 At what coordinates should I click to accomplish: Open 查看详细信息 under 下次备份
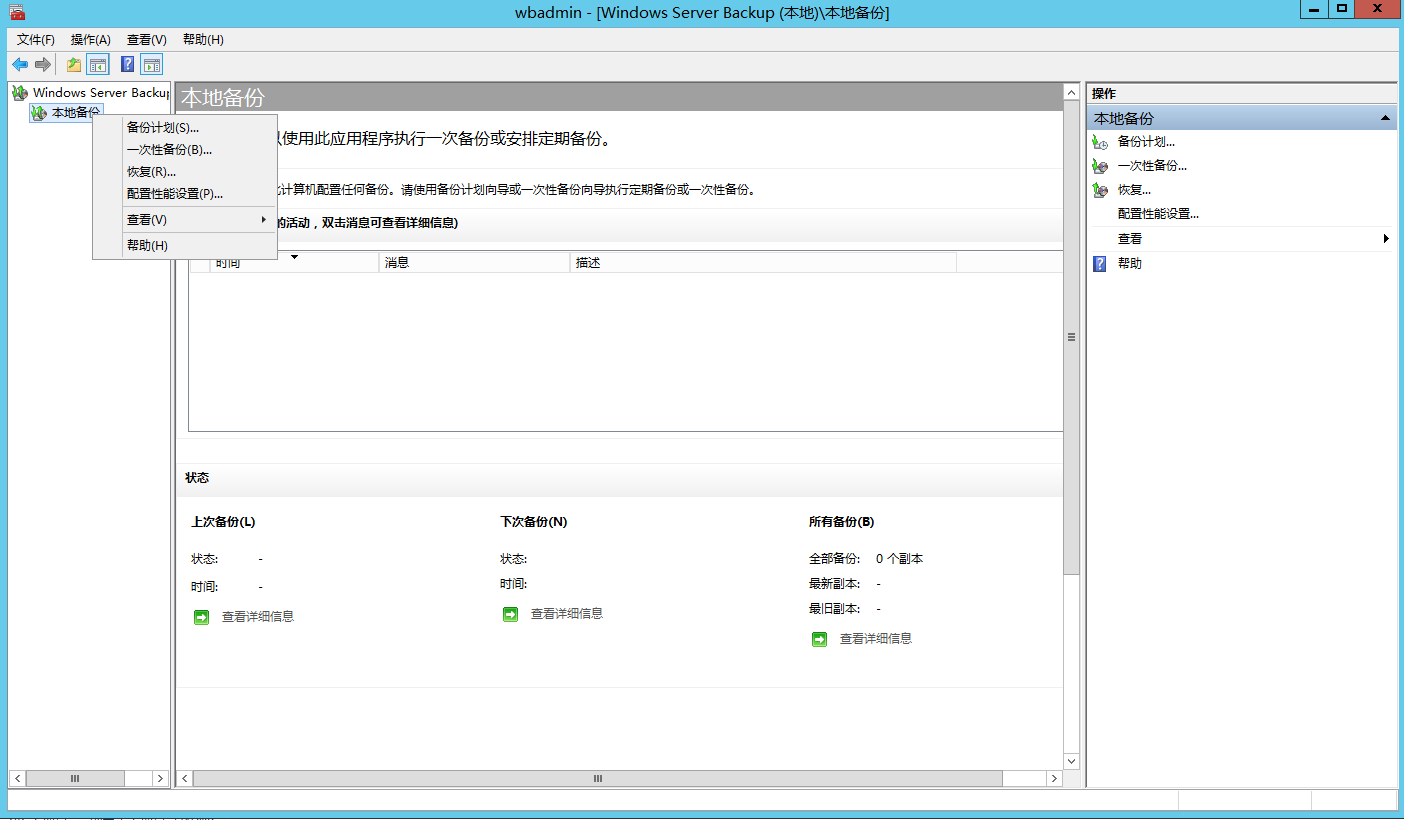tap(567, 614)
